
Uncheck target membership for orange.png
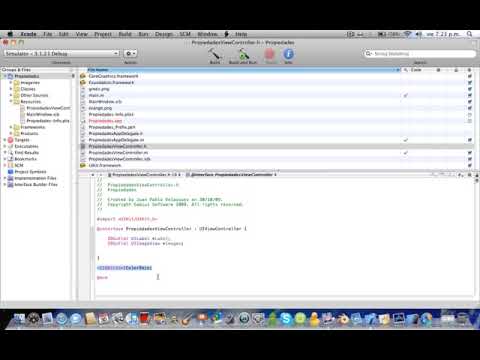pyautogui.click(x=470, y=108)
